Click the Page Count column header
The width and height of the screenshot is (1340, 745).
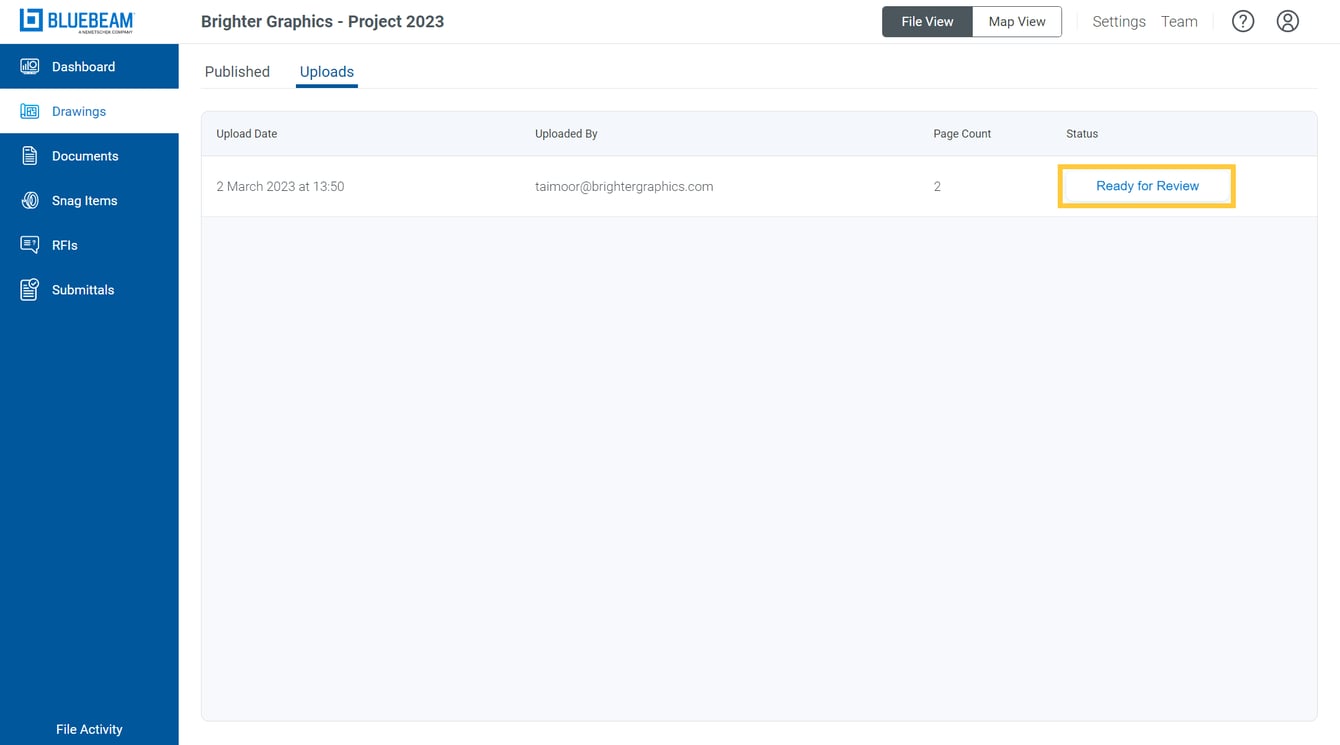(961, 133)
